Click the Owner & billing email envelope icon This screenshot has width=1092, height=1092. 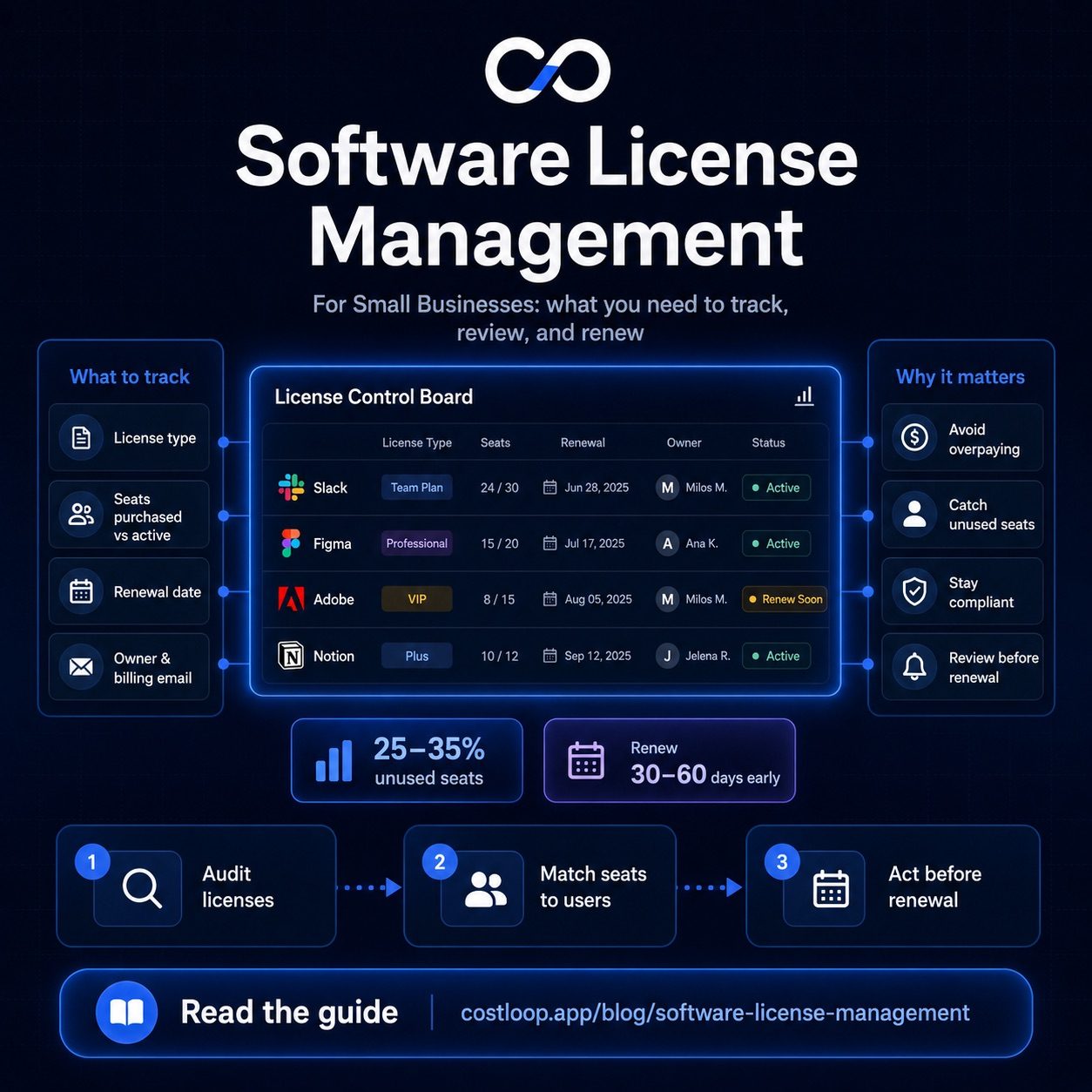(x=81, y=667)
